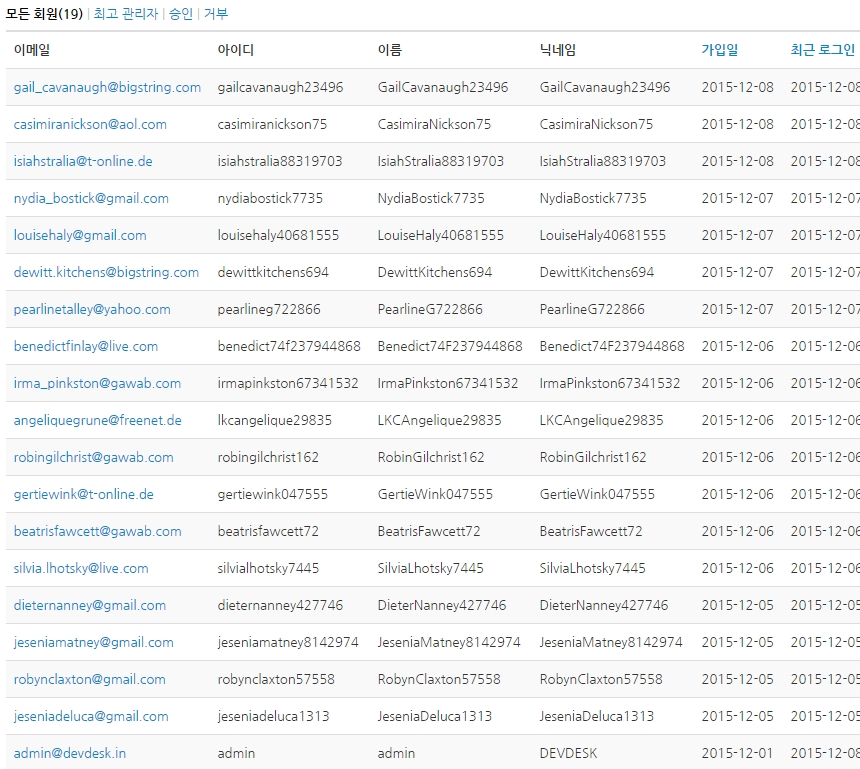Open email gertiewink@t-online.de
The width and height of the screenshot is (860, 769).
[83, 495]
